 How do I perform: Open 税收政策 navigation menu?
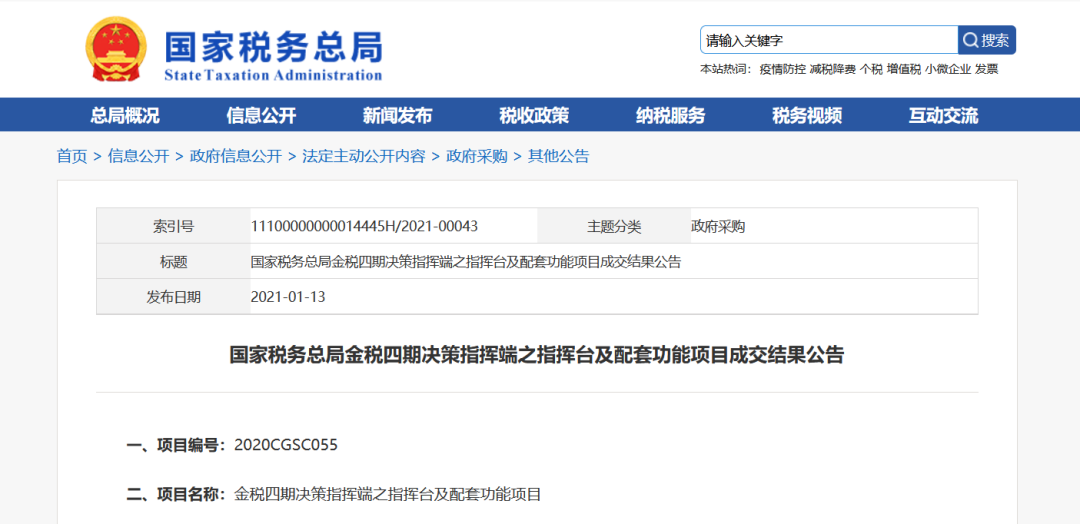[x=534, y=116]
